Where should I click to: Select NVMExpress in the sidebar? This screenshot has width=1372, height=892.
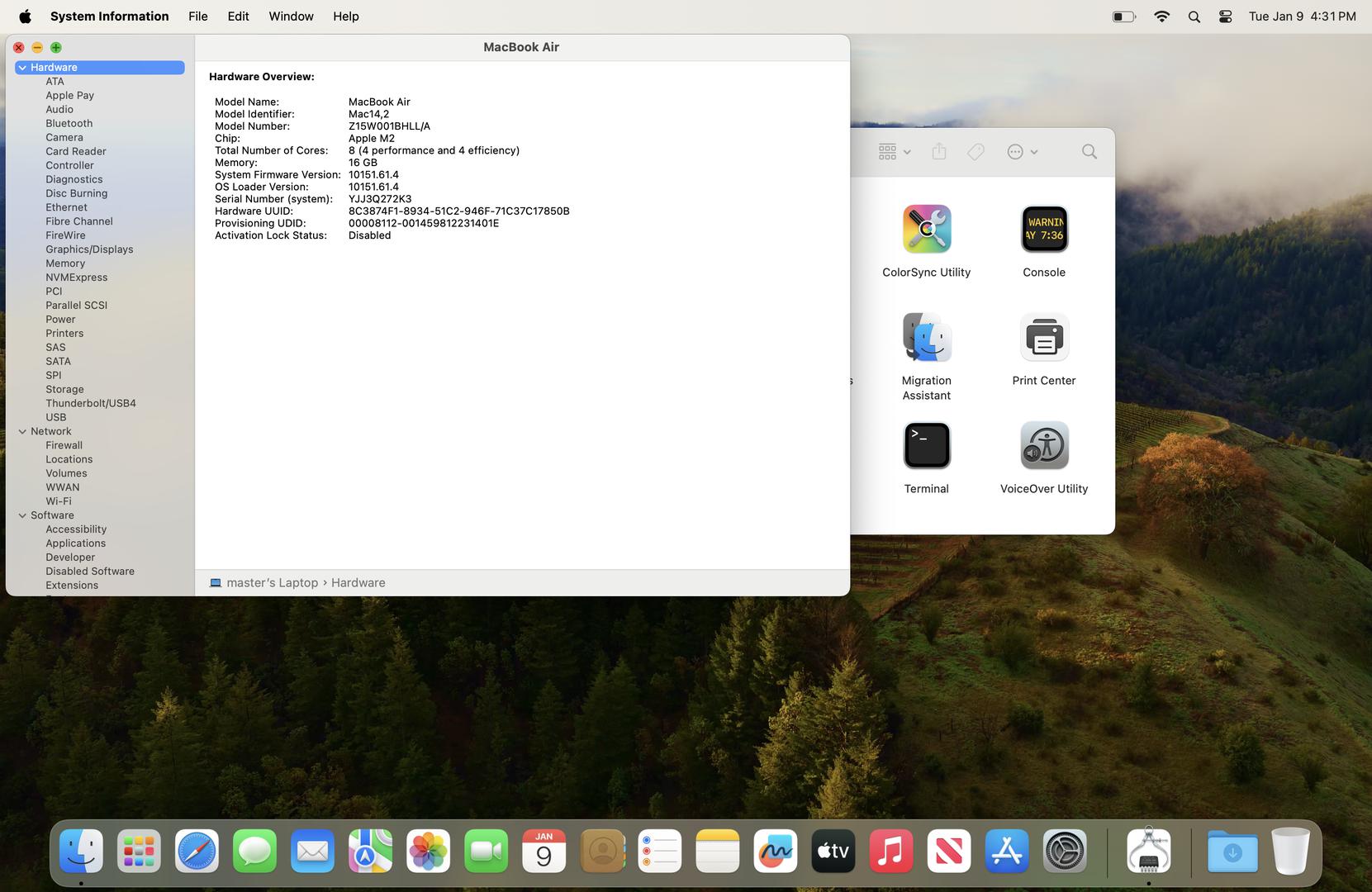(77, 278)
